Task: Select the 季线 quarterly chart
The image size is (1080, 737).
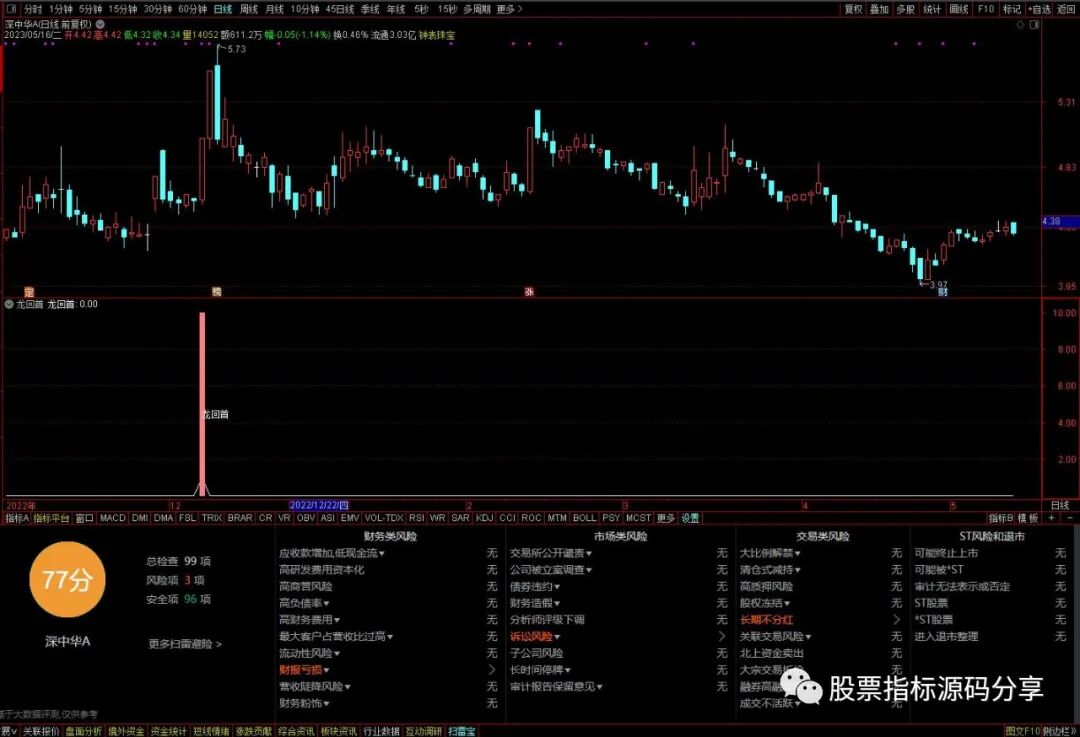Action: pyautogui.click(x=370, y=9)
